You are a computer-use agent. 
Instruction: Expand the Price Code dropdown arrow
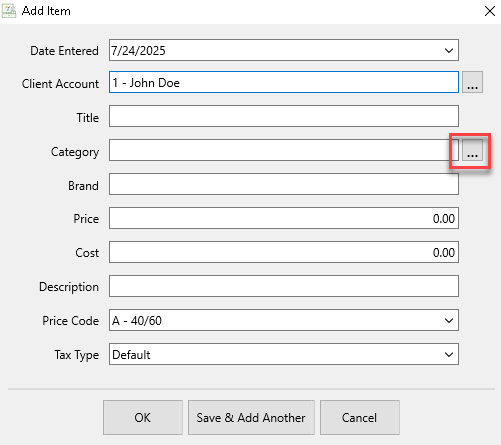(449, 320)
